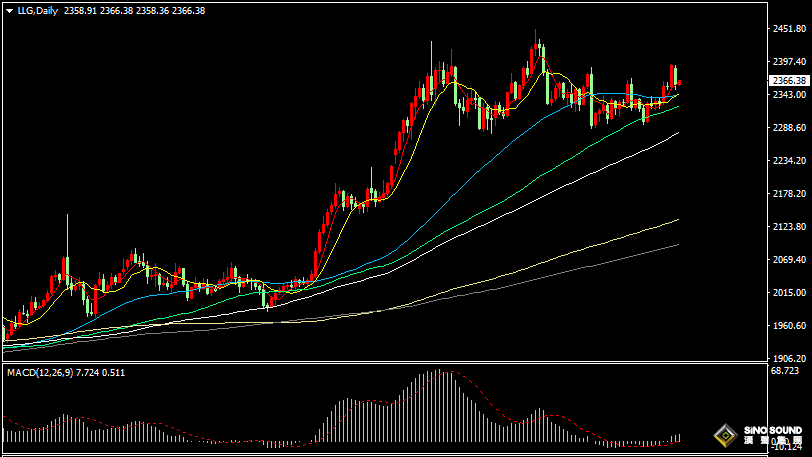Image resolution: width=812 pixels, height=457 pixels.
Task: Click the LLG,Daily chart title
Action: pyautogui.click(x=38, y=10)
